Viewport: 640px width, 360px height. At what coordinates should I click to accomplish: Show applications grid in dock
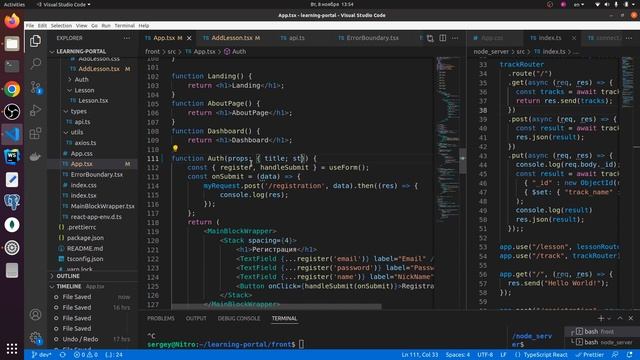pos(12,348)
